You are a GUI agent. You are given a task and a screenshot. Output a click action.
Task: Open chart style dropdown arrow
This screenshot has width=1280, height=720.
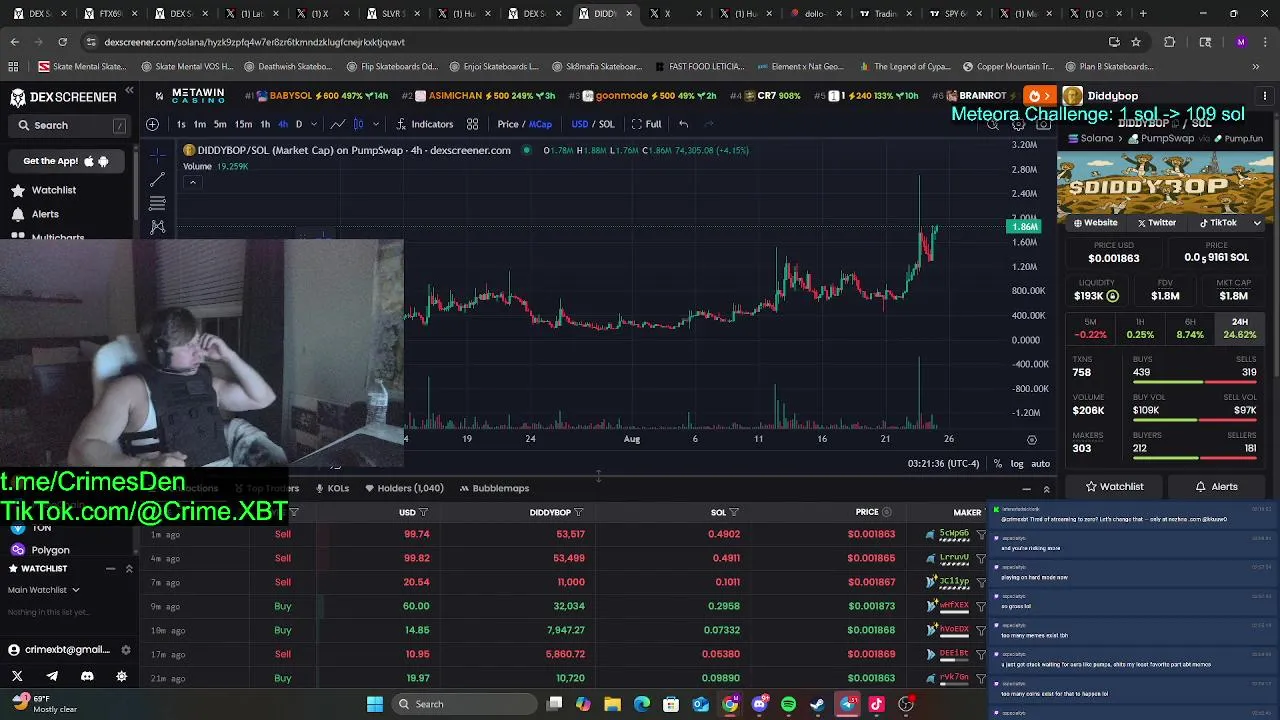coord(375,124)
